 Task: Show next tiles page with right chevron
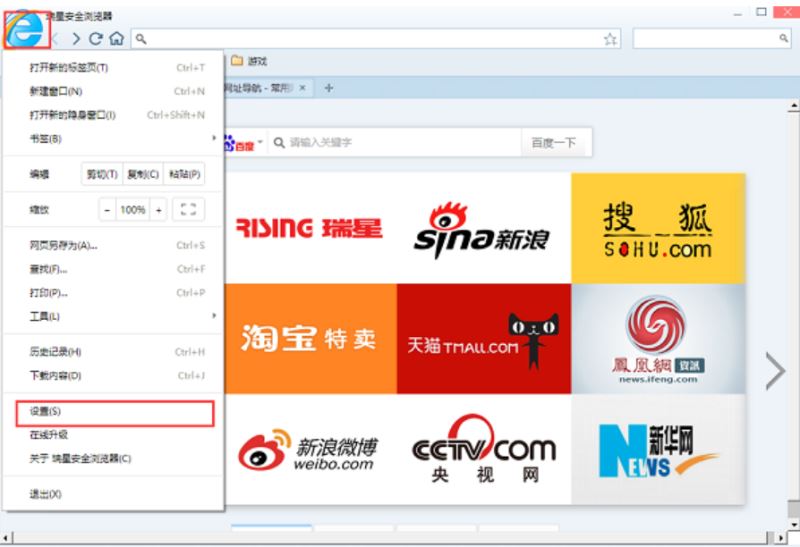(x=776, y=371)
